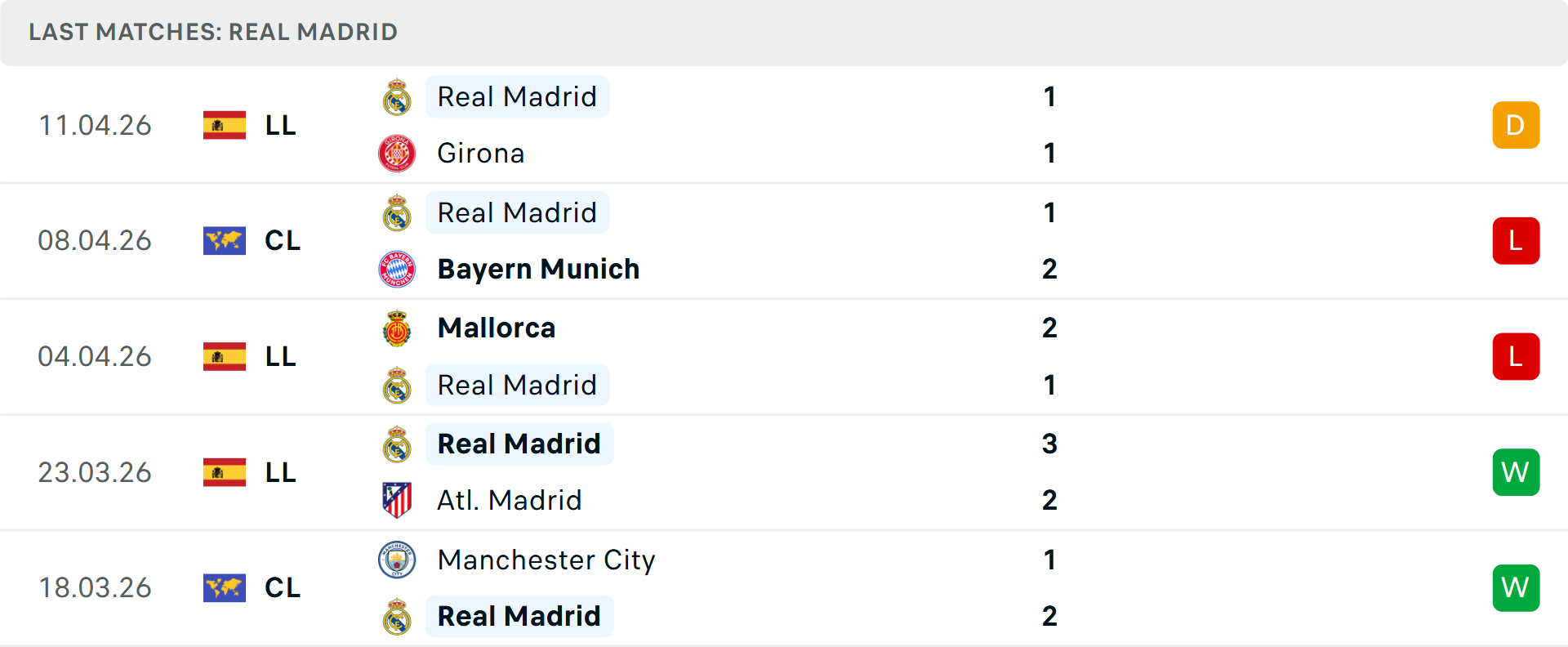The height and width of the screenshot is (647, 1568).
Task: Open the CL competition label for 18.03.26
Action: point(282,588)
